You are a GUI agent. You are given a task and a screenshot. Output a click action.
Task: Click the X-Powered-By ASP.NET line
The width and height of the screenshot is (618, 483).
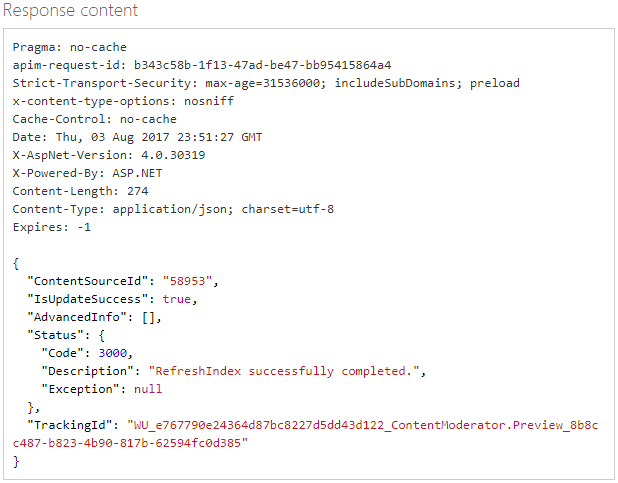(x=87, y=173)
